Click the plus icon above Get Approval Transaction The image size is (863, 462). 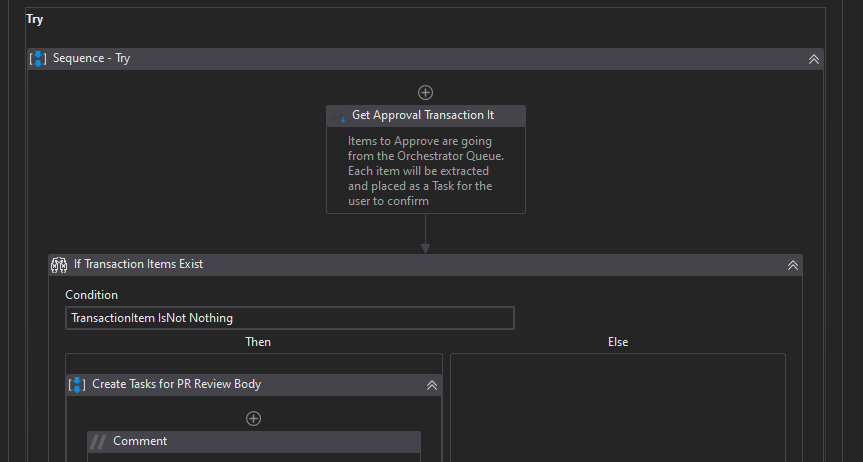coord(425,92)
